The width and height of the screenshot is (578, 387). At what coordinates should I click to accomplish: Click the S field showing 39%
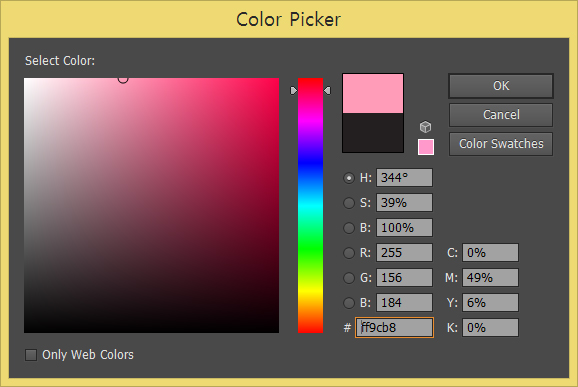pyautogui.click(x=404, y=203)
